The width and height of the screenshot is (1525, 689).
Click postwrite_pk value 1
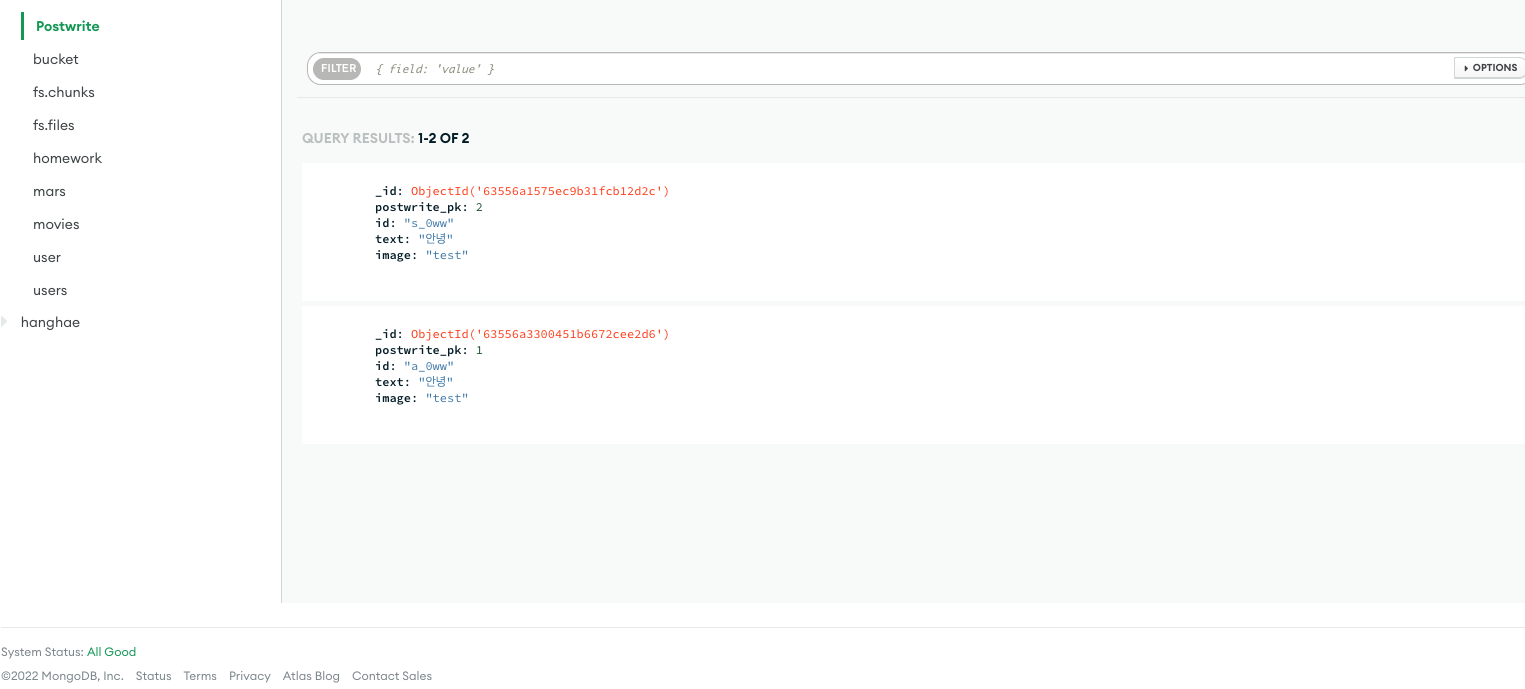pyautogui.click(x=479, y=350)
